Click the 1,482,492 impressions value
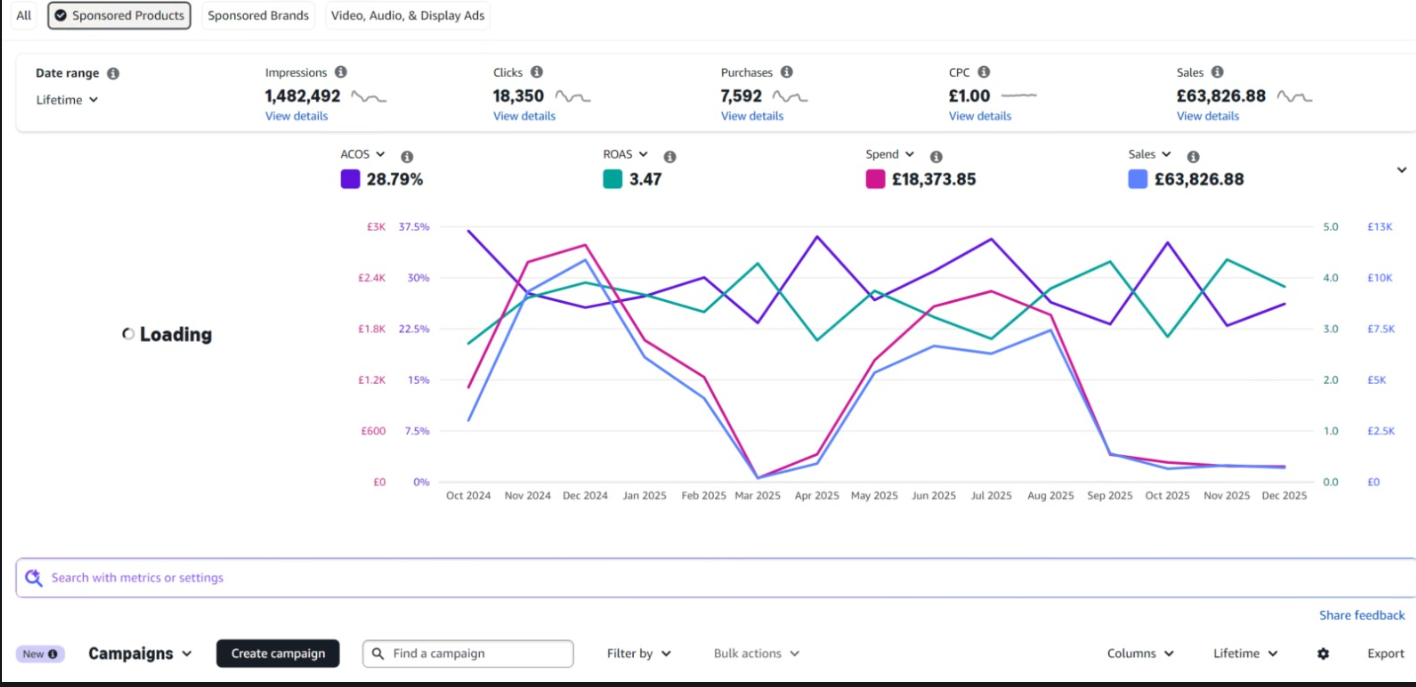This screenshot has width=1416, height=687. tap(303, 96)
